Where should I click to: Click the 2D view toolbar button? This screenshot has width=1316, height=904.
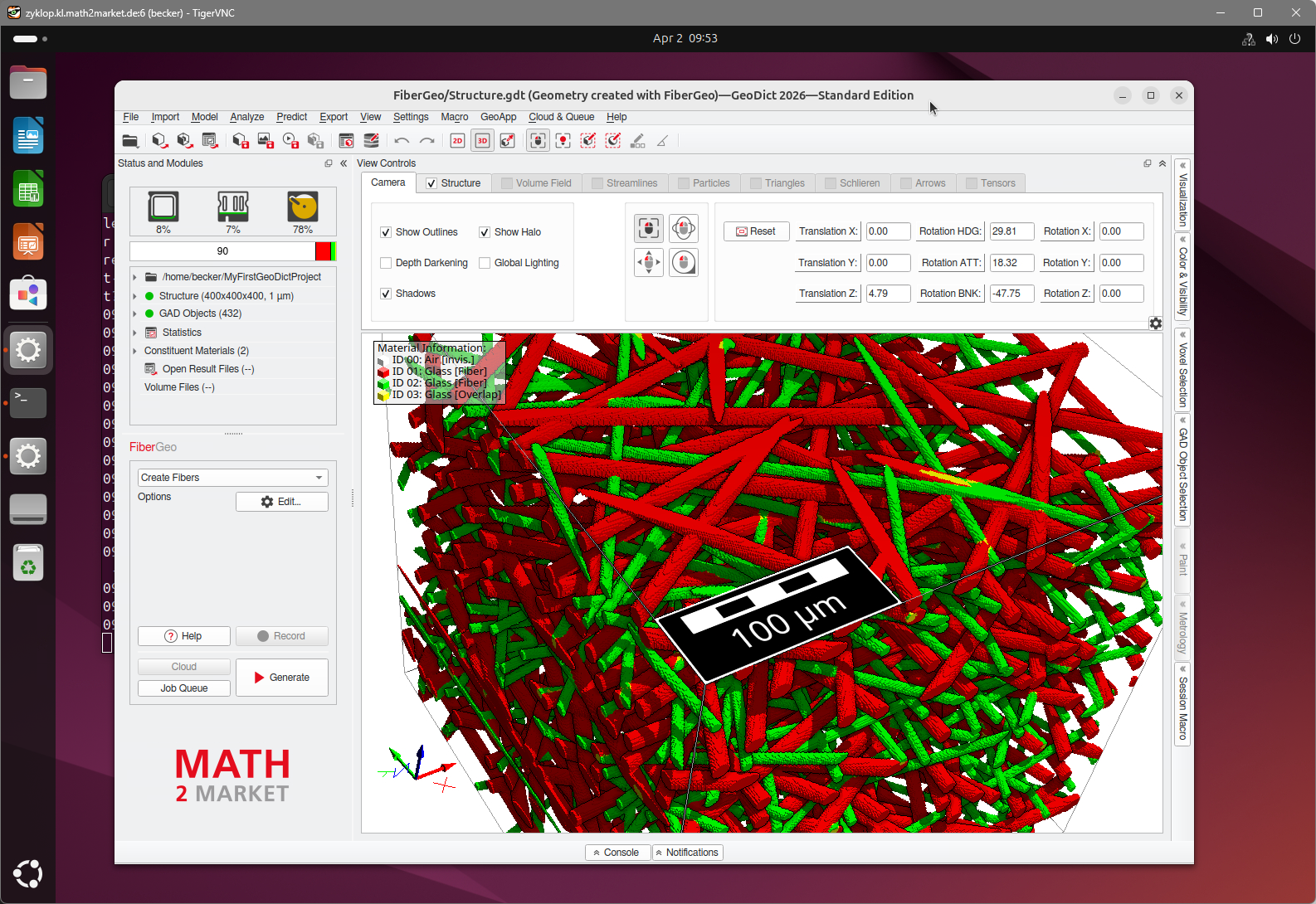[457, 141]
